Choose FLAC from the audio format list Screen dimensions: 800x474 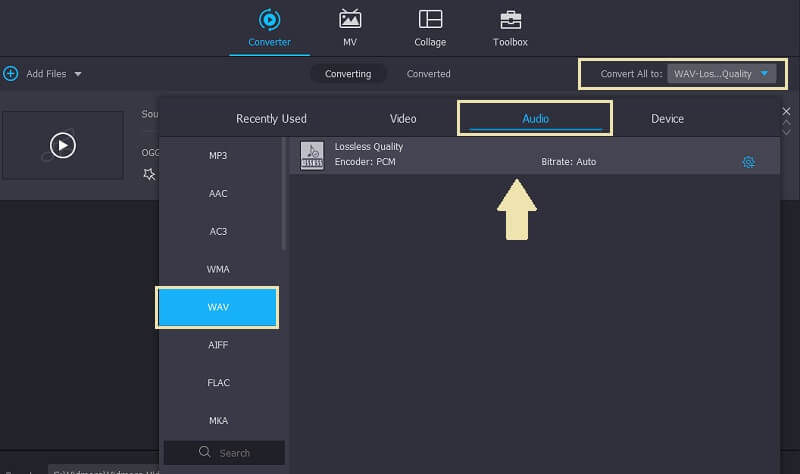[x=218, y=383]
